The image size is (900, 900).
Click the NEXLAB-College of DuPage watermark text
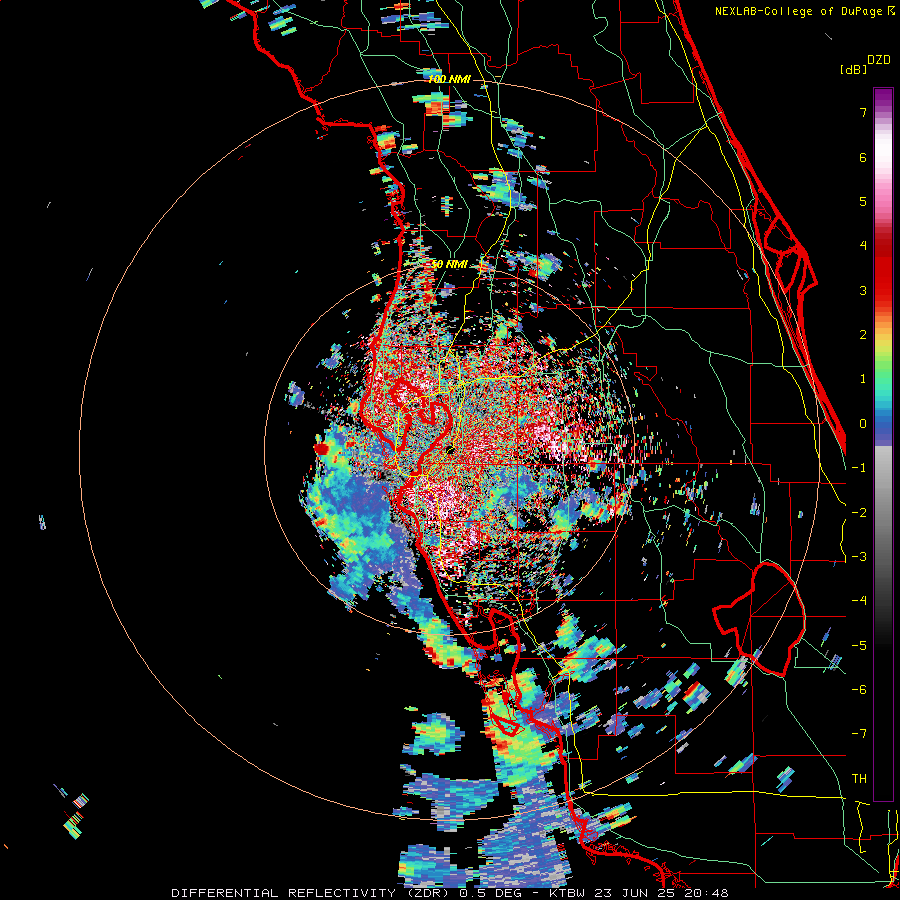pos(805,11)
